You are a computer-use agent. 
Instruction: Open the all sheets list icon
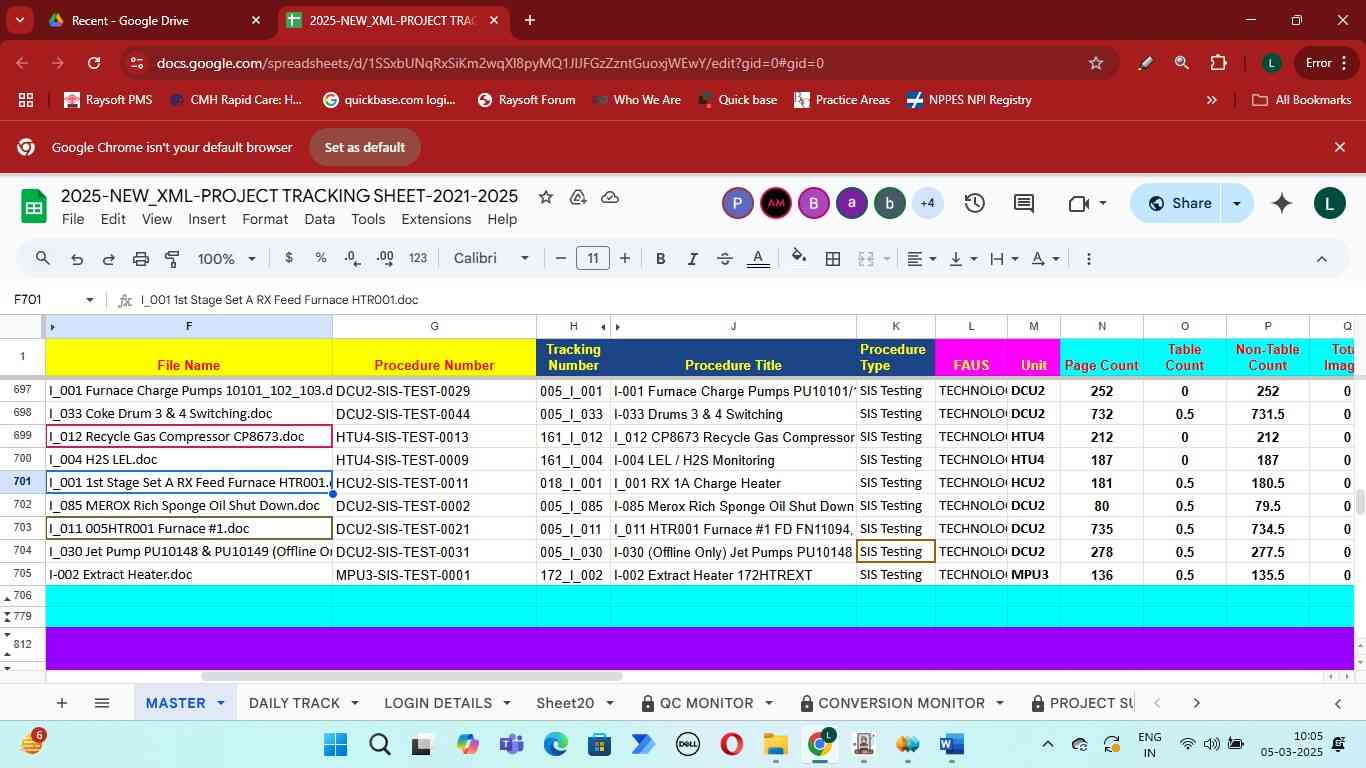[101, 703]
